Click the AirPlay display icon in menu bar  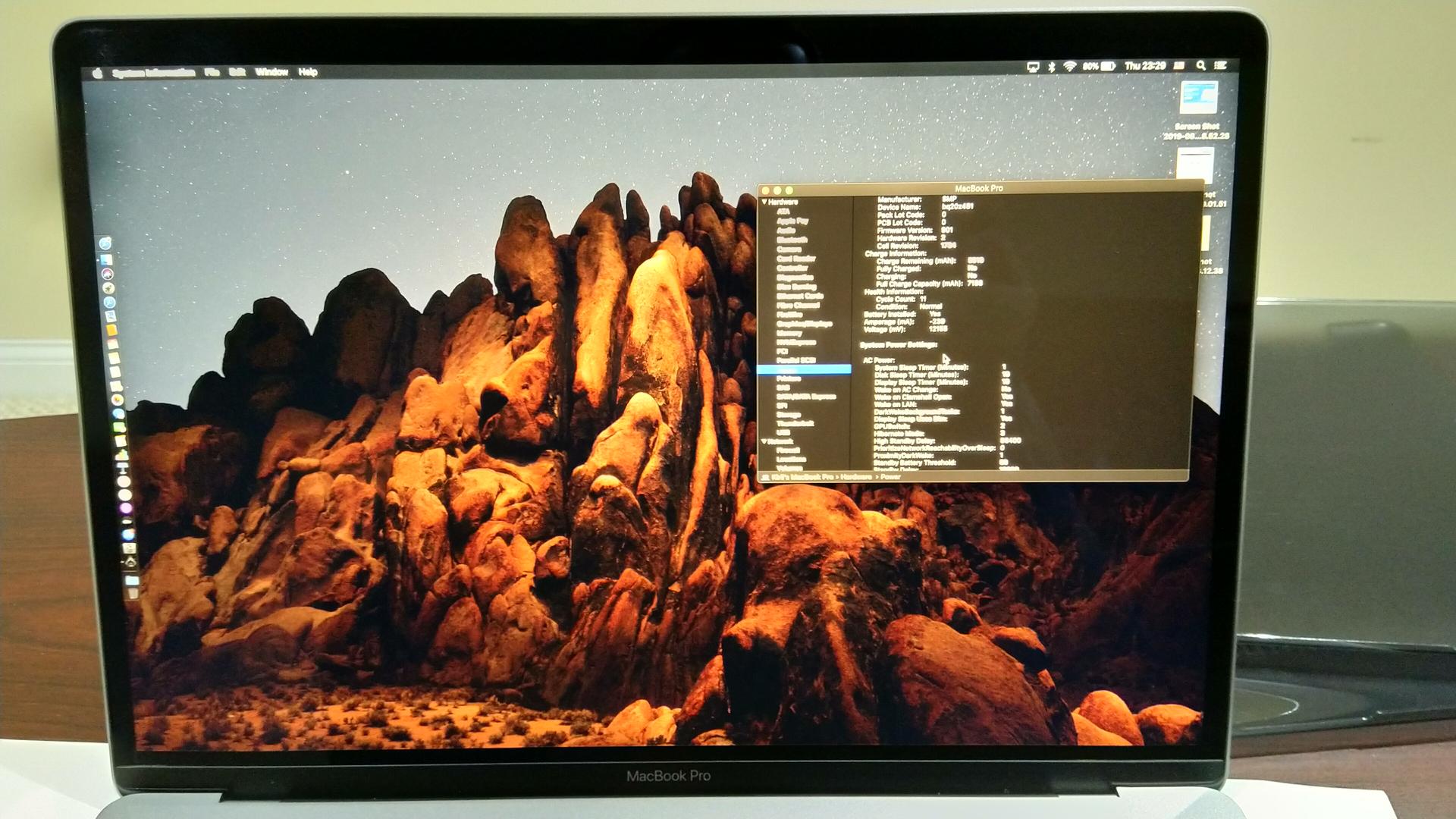click(1033, 67)
